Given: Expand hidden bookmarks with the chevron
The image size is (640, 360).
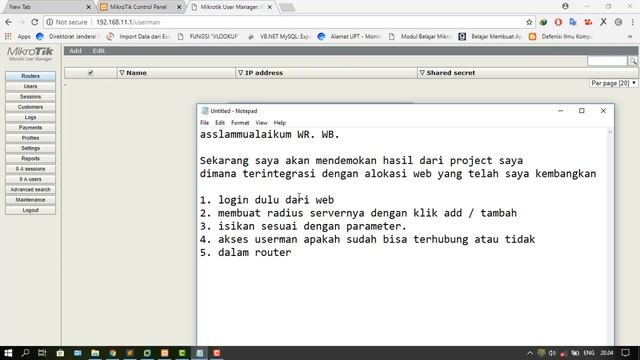Looking at the screenshot, I should 630,36.
